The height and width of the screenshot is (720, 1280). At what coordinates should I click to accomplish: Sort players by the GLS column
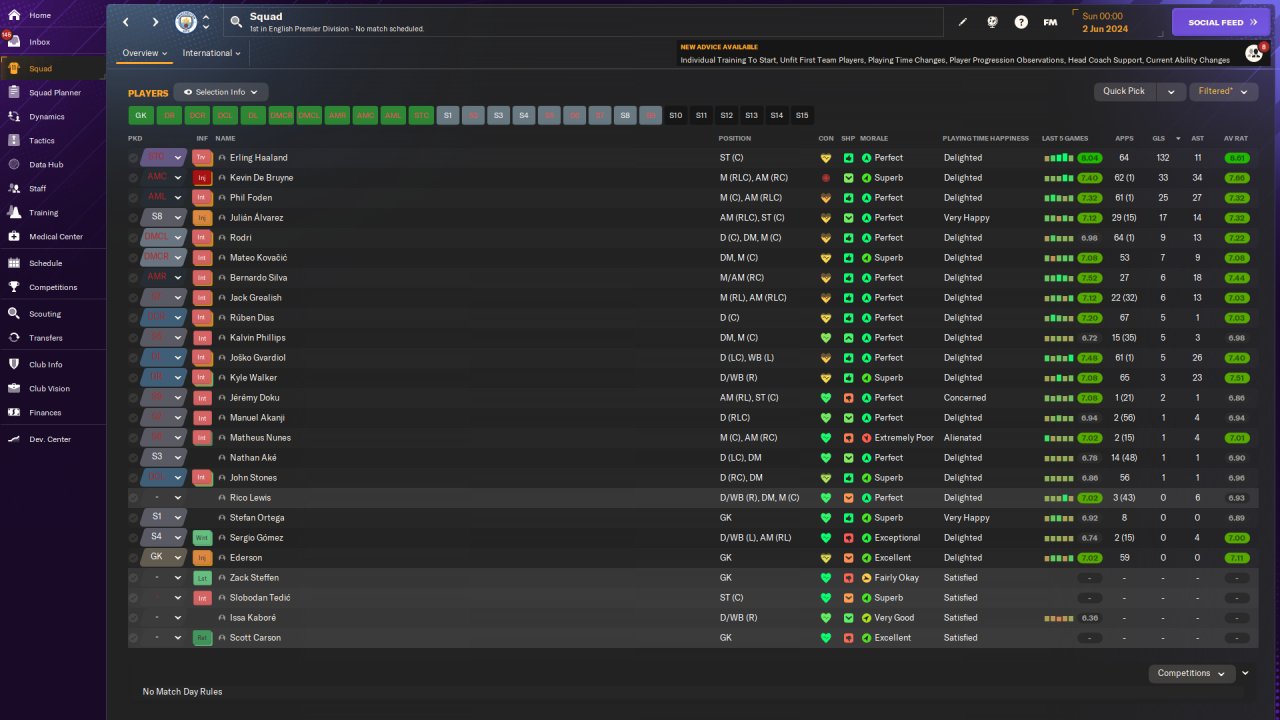click(1157, 138)
